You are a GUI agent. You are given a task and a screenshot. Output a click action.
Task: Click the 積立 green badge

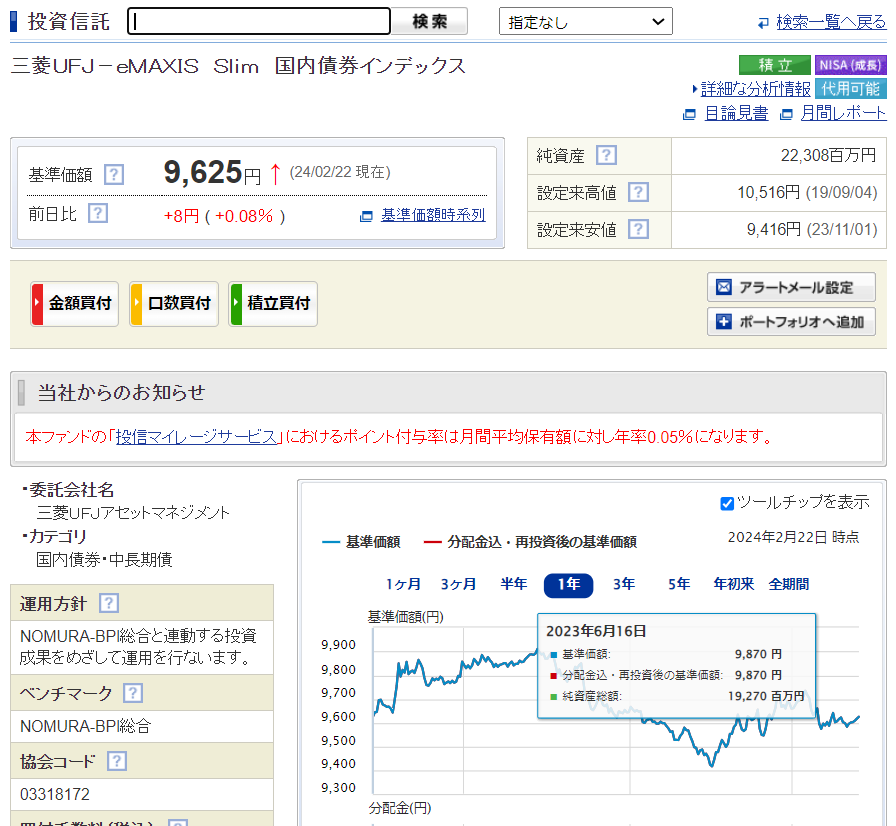775,65
